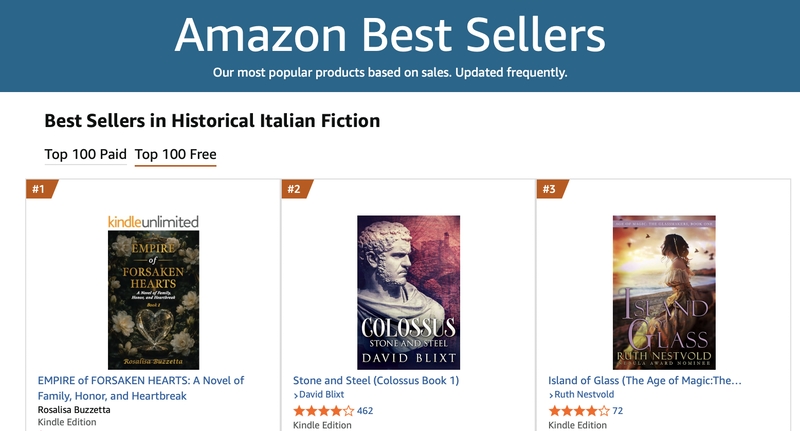
Task: Visit Ruth Nestvold author page
Action: 584,394
